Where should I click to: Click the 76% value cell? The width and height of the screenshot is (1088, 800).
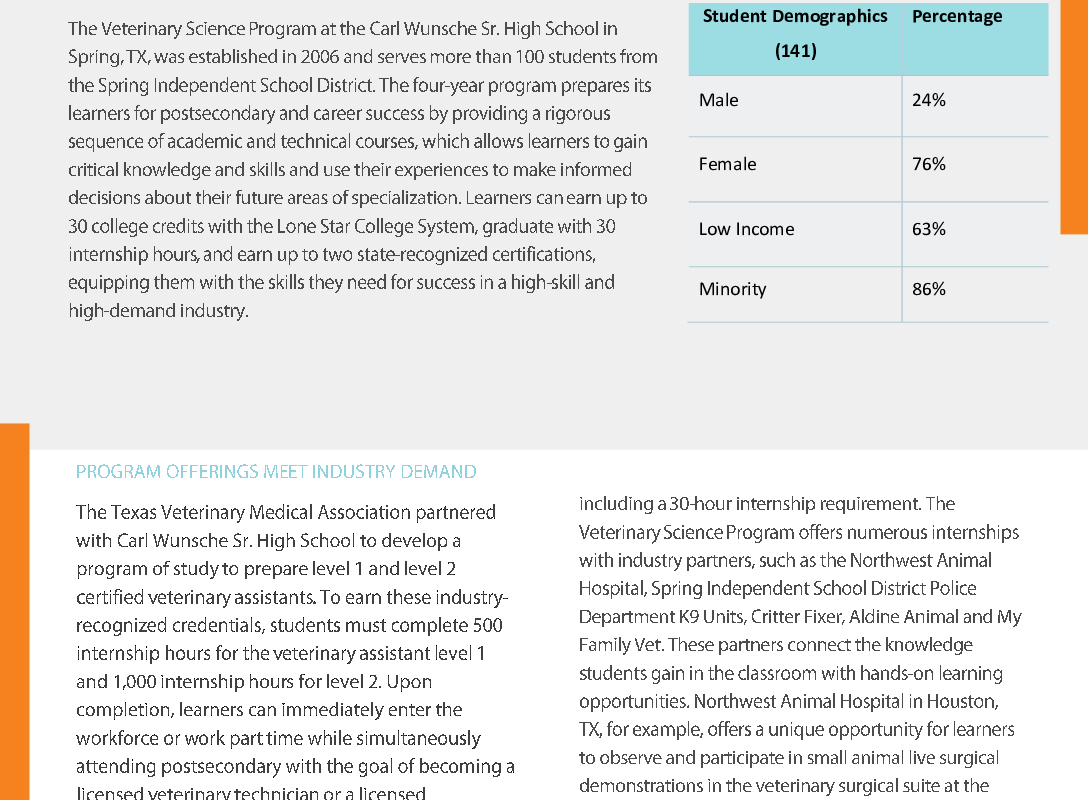[x=928, y=164]
